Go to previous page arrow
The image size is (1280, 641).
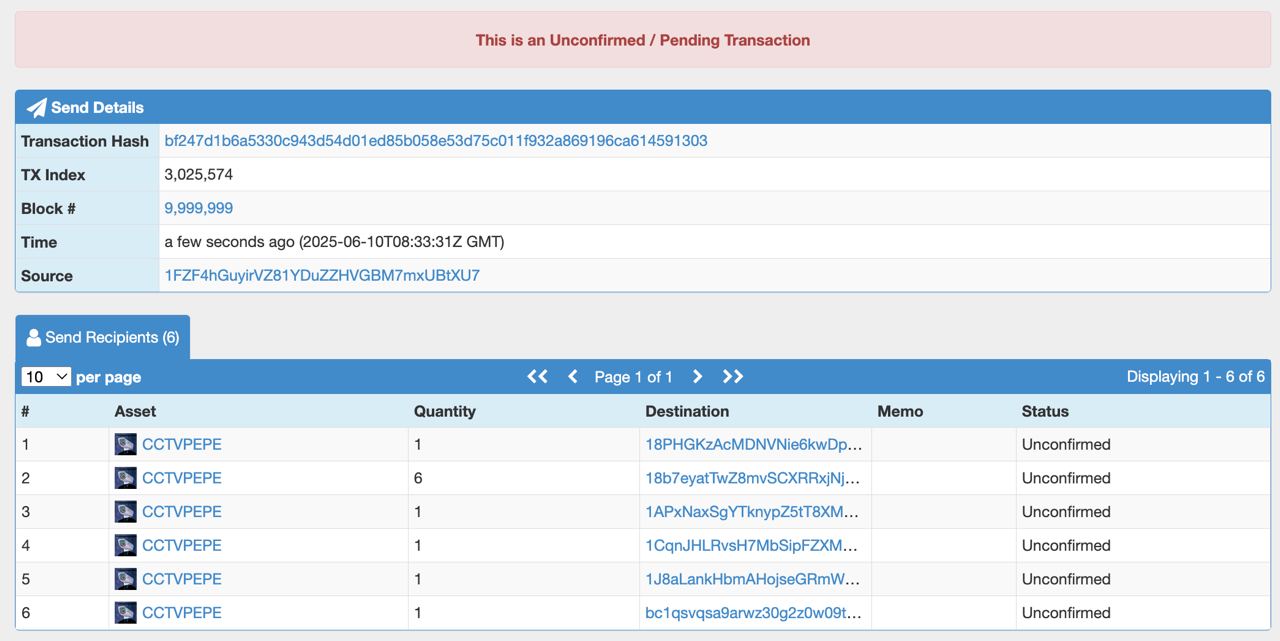(x=573, y=377)
